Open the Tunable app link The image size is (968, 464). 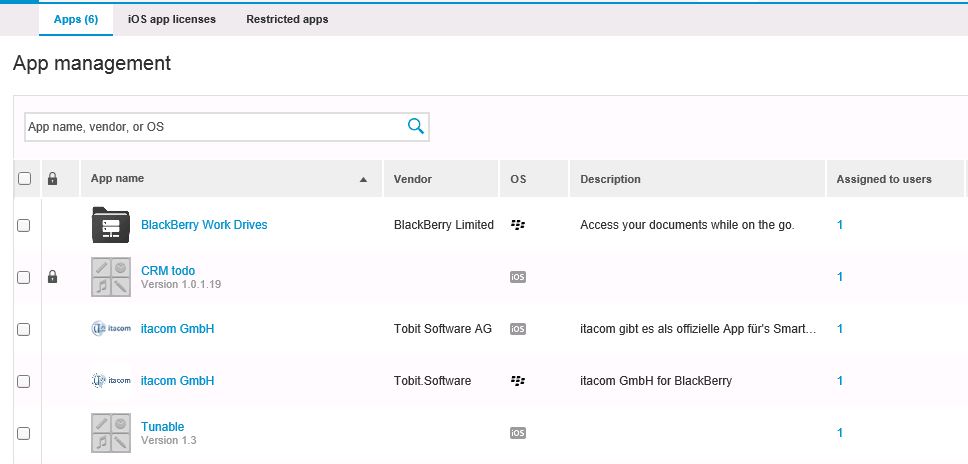pyautogui.click(x=162, y=426)
